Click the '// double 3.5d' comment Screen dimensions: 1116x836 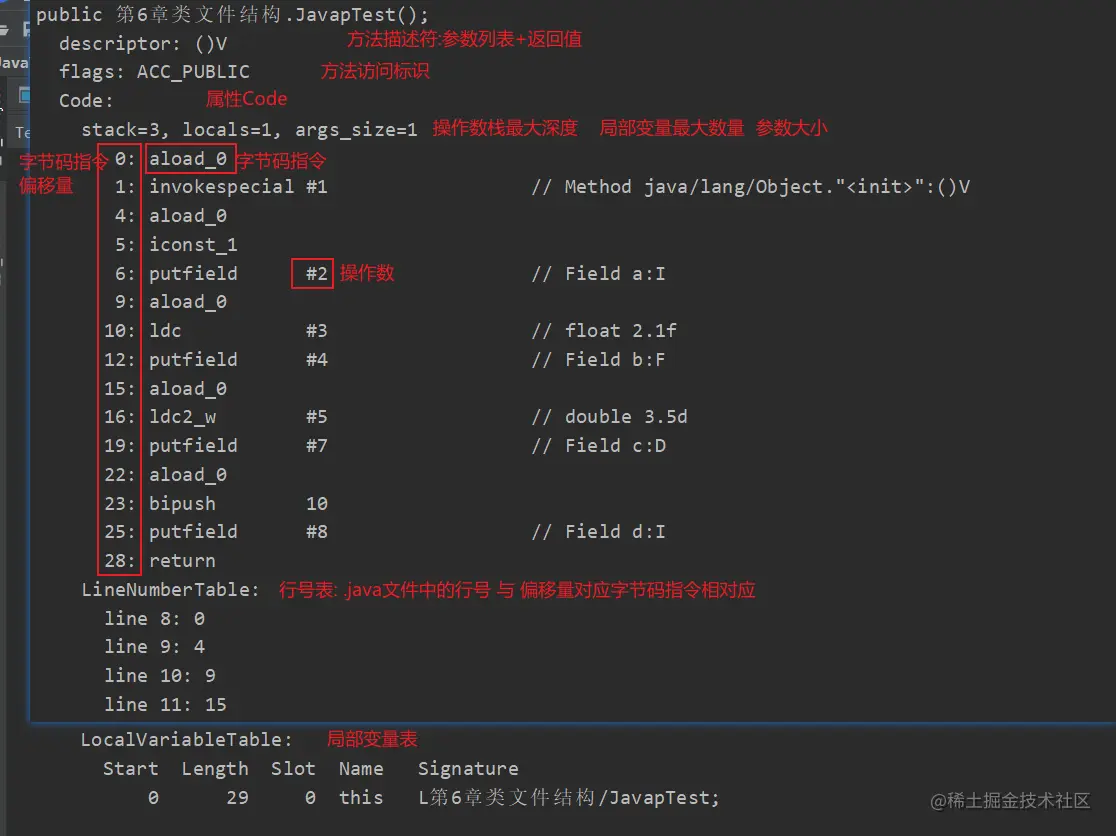point(610,417)
